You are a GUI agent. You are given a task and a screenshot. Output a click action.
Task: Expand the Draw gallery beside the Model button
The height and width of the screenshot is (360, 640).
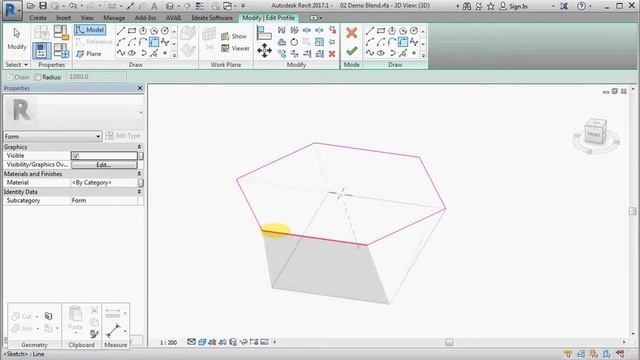(174, 54)
